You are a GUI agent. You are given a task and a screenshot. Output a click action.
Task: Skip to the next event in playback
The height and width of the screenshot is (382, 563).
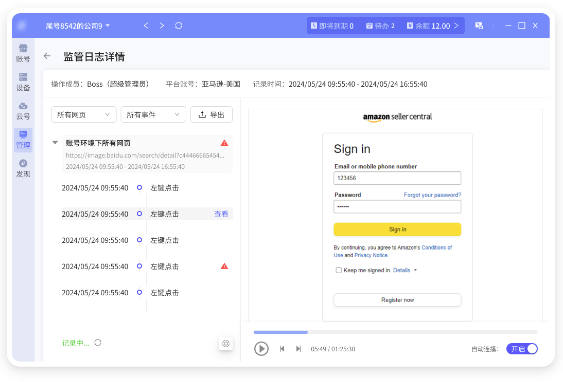tap(298, 349)
